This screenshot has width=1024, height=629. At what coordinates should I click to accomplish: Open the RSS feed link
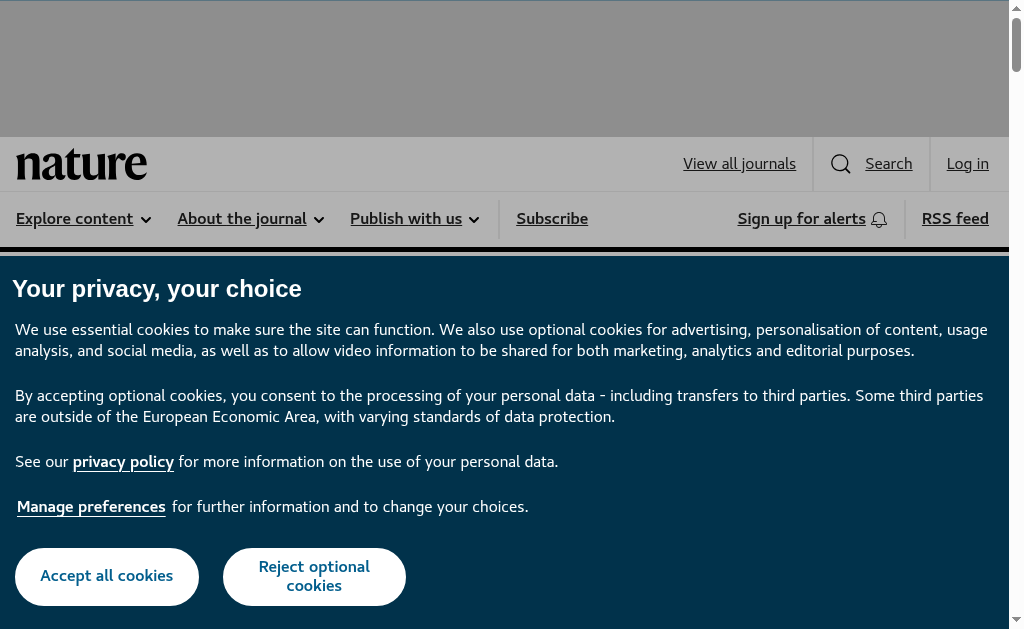coord(955,219)
